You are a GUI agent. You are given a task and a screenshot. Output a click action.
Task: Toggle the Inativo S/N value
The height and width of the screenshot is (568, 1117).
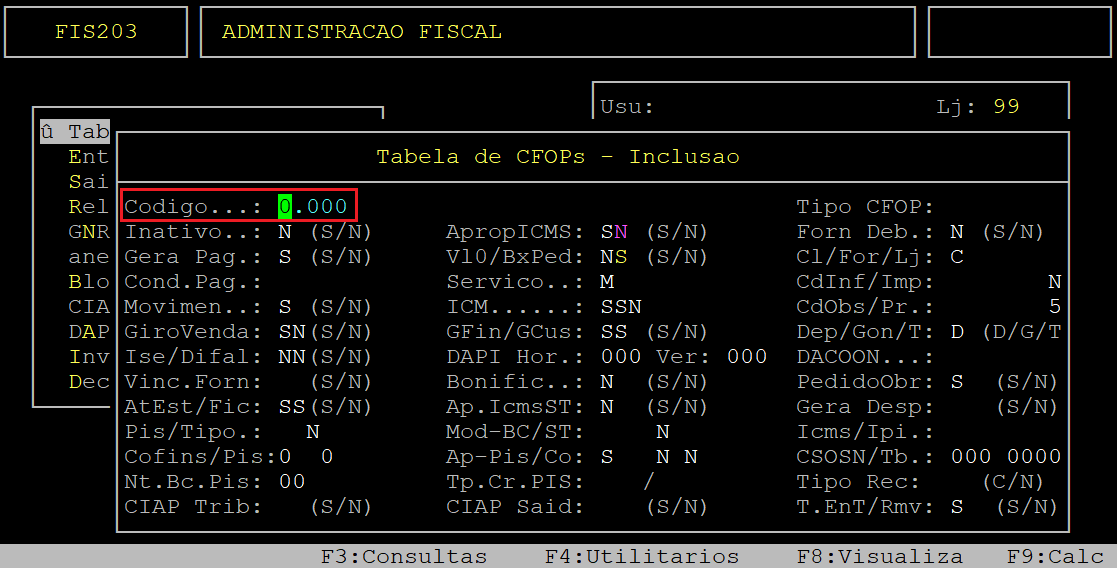[285, 232]
